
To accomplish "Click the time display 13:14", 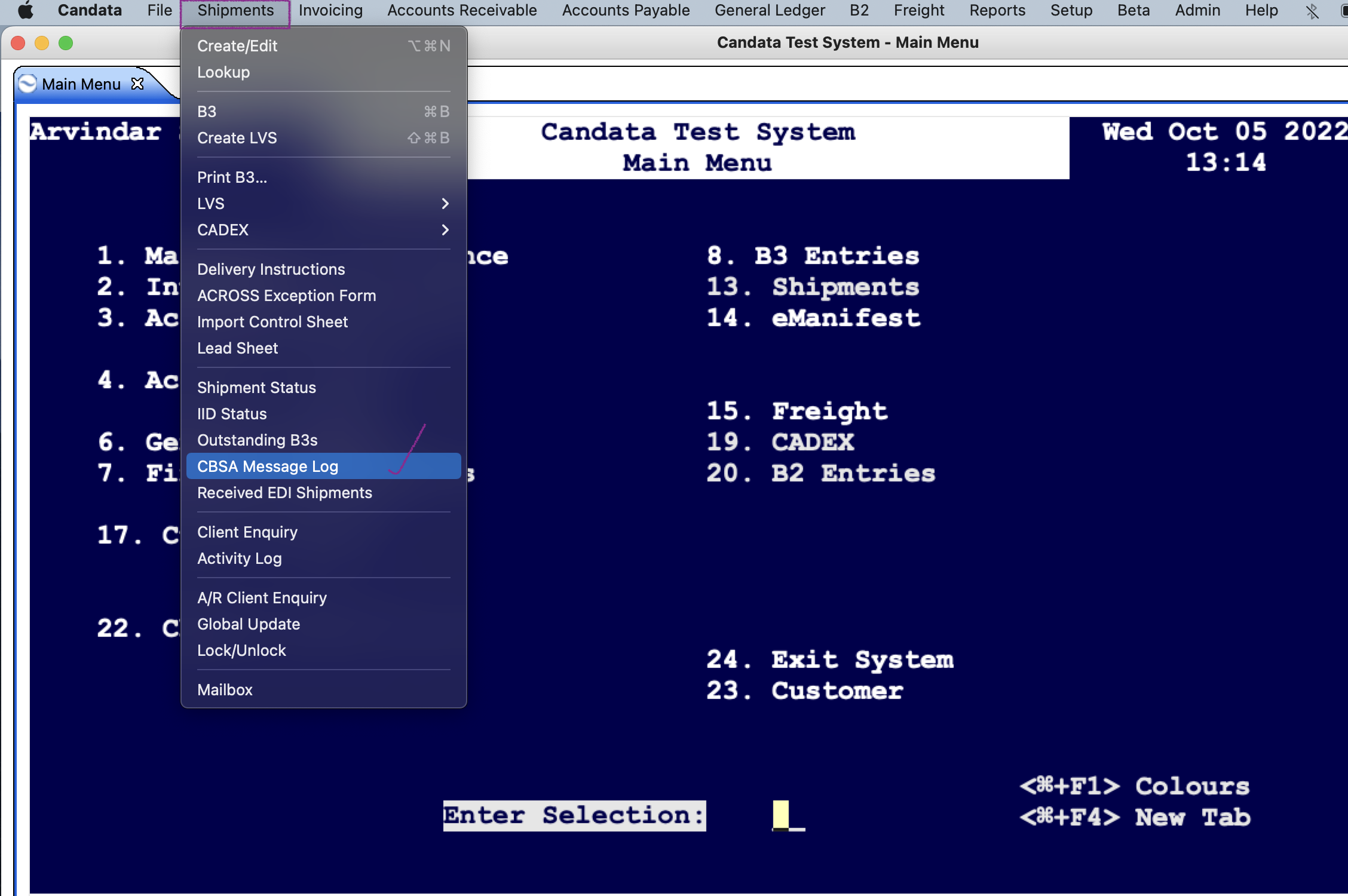I will pos(1226,162).
